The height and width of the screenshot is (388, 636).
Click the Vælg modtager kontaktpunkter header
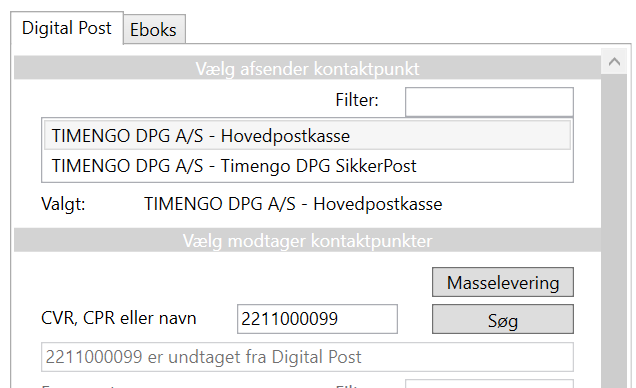(x=307, y=240)
